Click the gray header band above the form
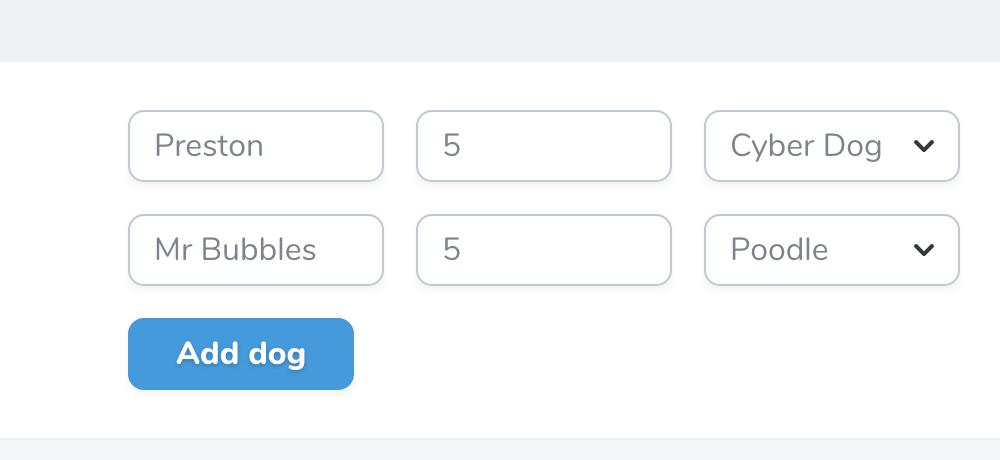Screen dimensions: 1000x460 (500, 31)
